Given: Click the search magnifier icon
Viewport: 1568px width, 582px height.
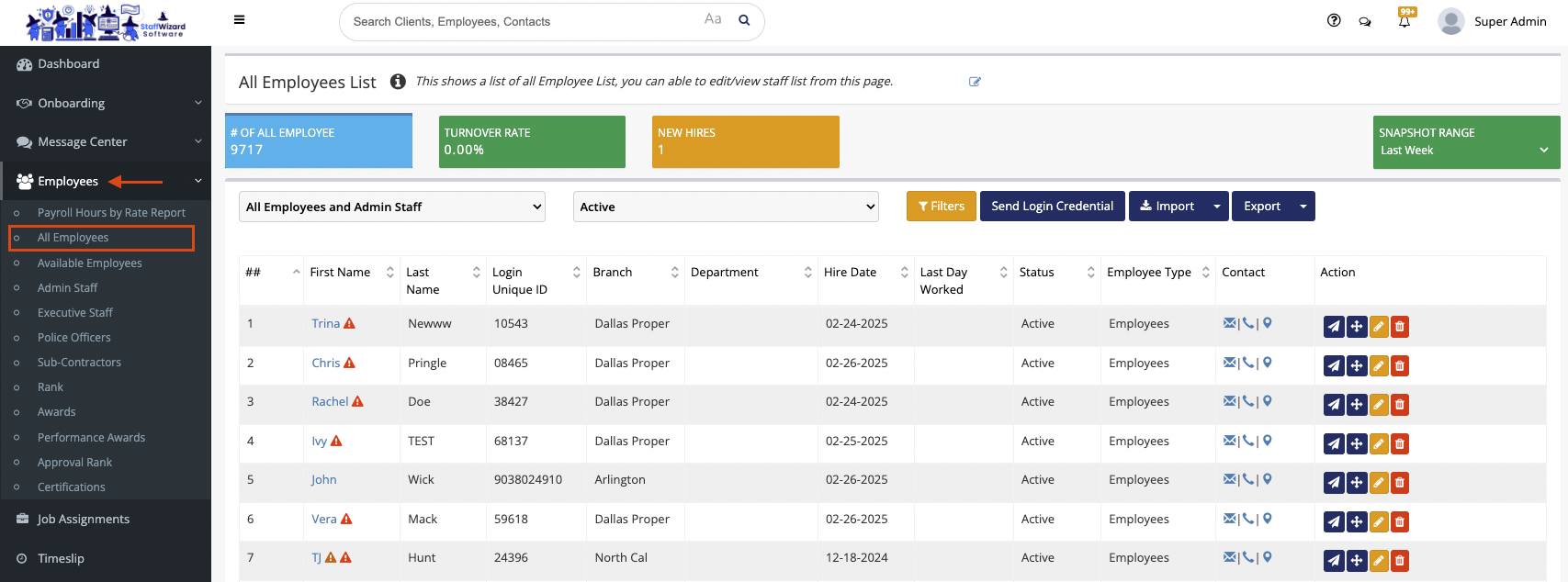Looking at the screenshot, I should pos(745,20).
